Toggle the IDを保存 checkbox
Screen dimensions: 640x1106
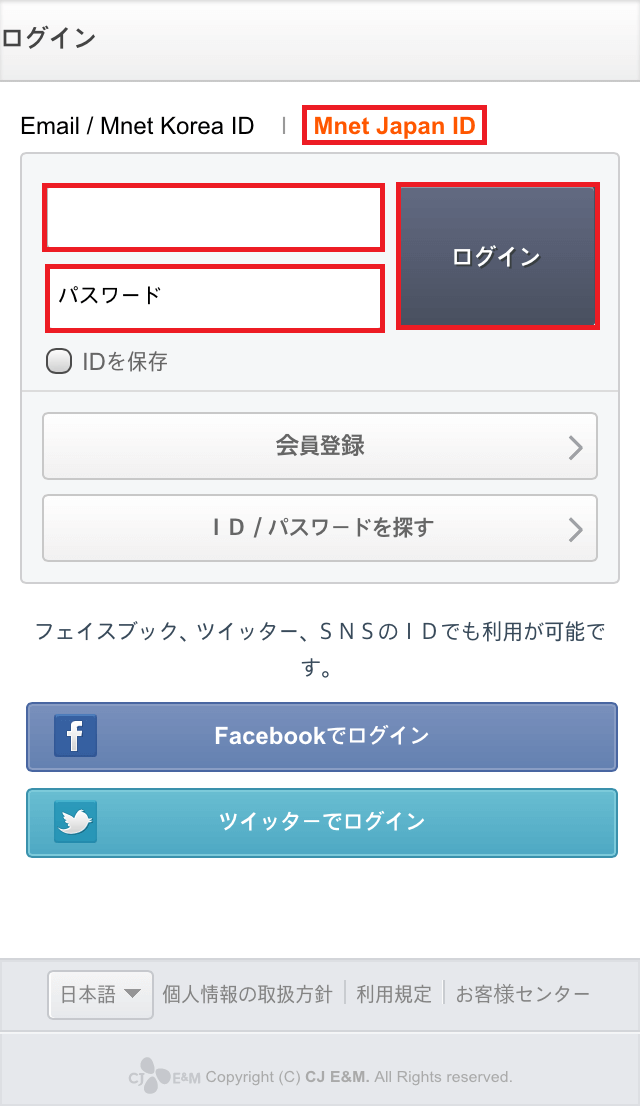coord(60,361)
